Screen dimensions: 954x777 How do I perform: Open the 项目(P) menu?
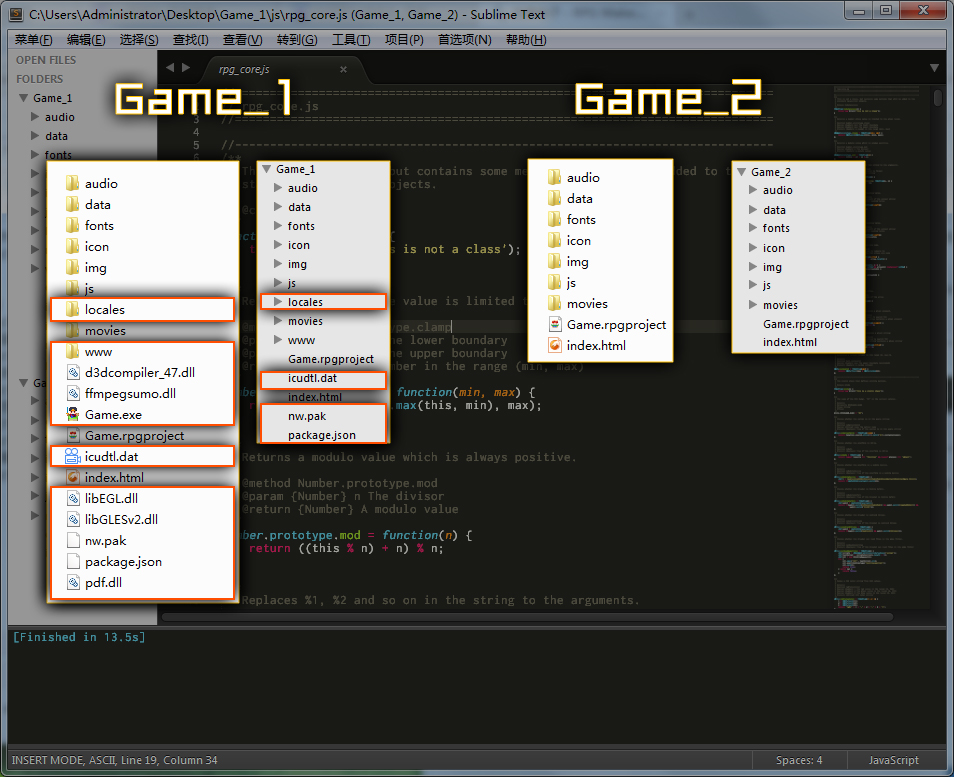pos(404,40)
